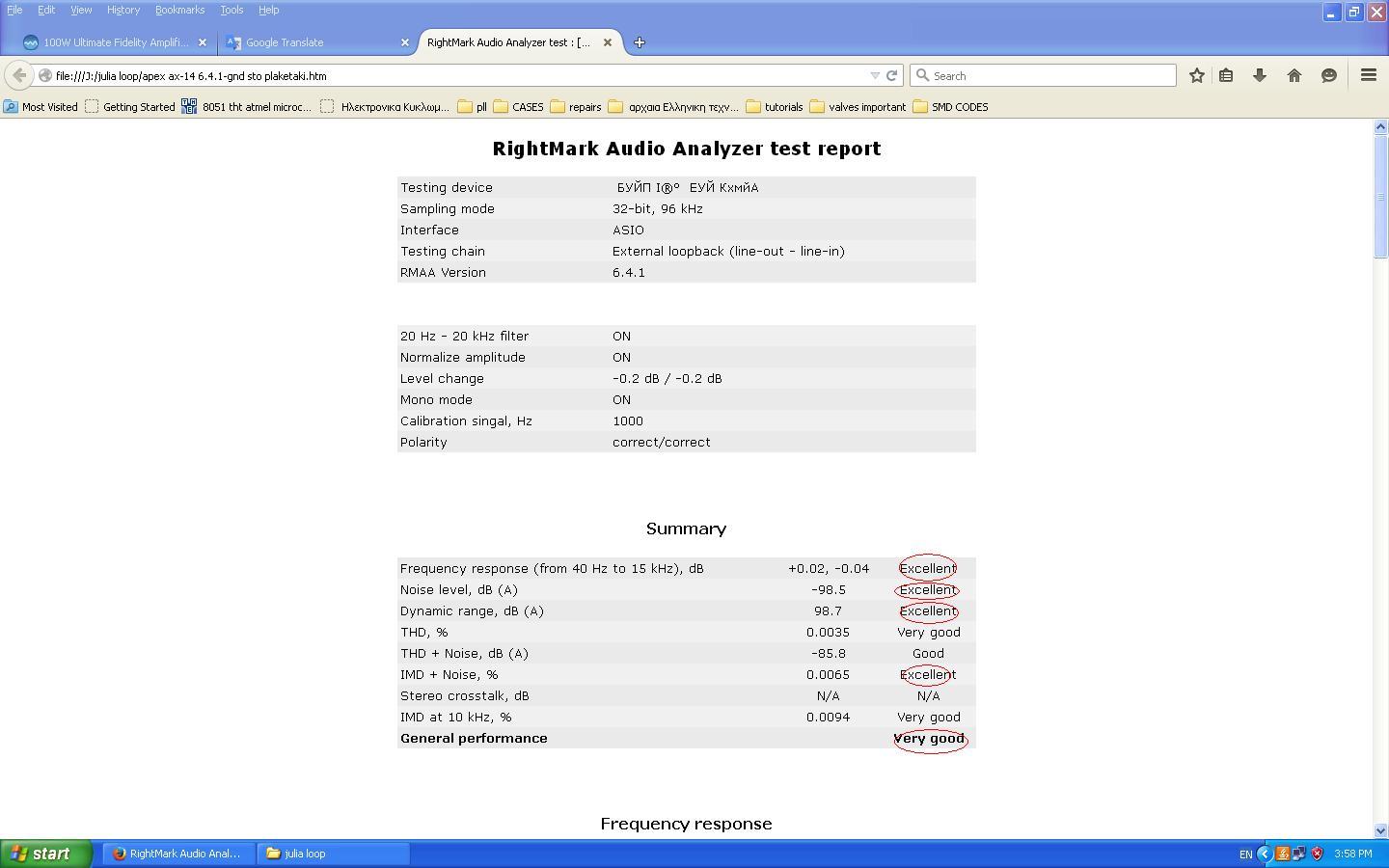Expand the CASES bookmark folder
The image size is (1389, 868).
point(519,107)
